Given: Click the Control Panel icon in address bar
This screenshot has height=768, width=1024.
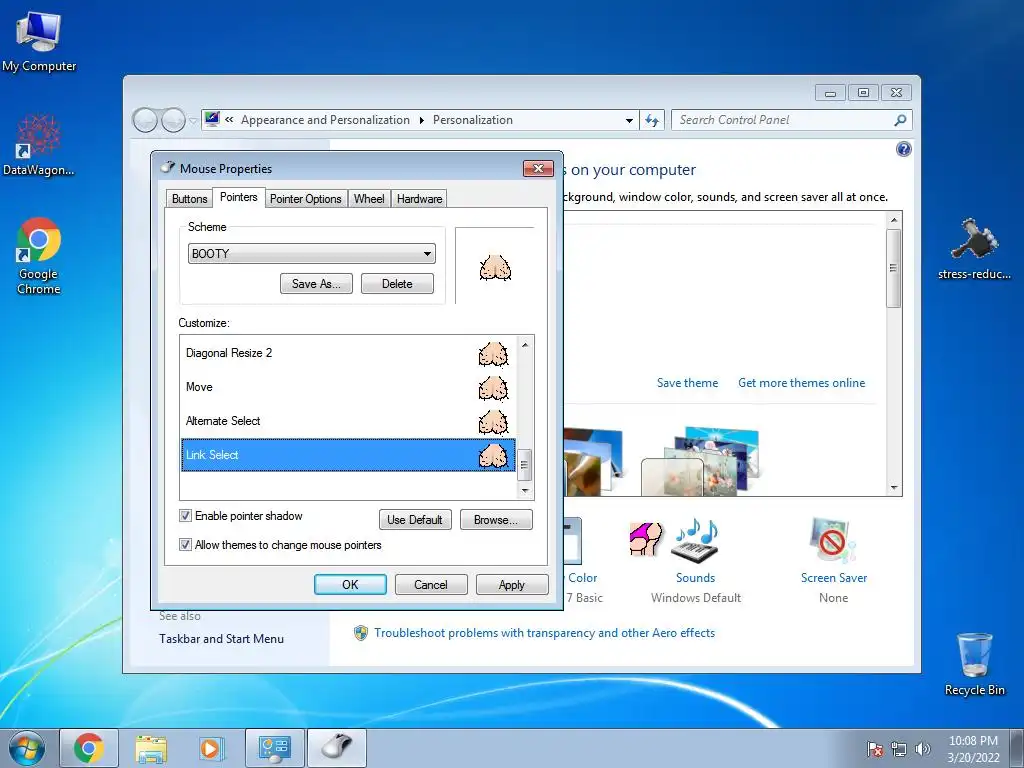Looking at the screenshot, I should tap(212, 120).
